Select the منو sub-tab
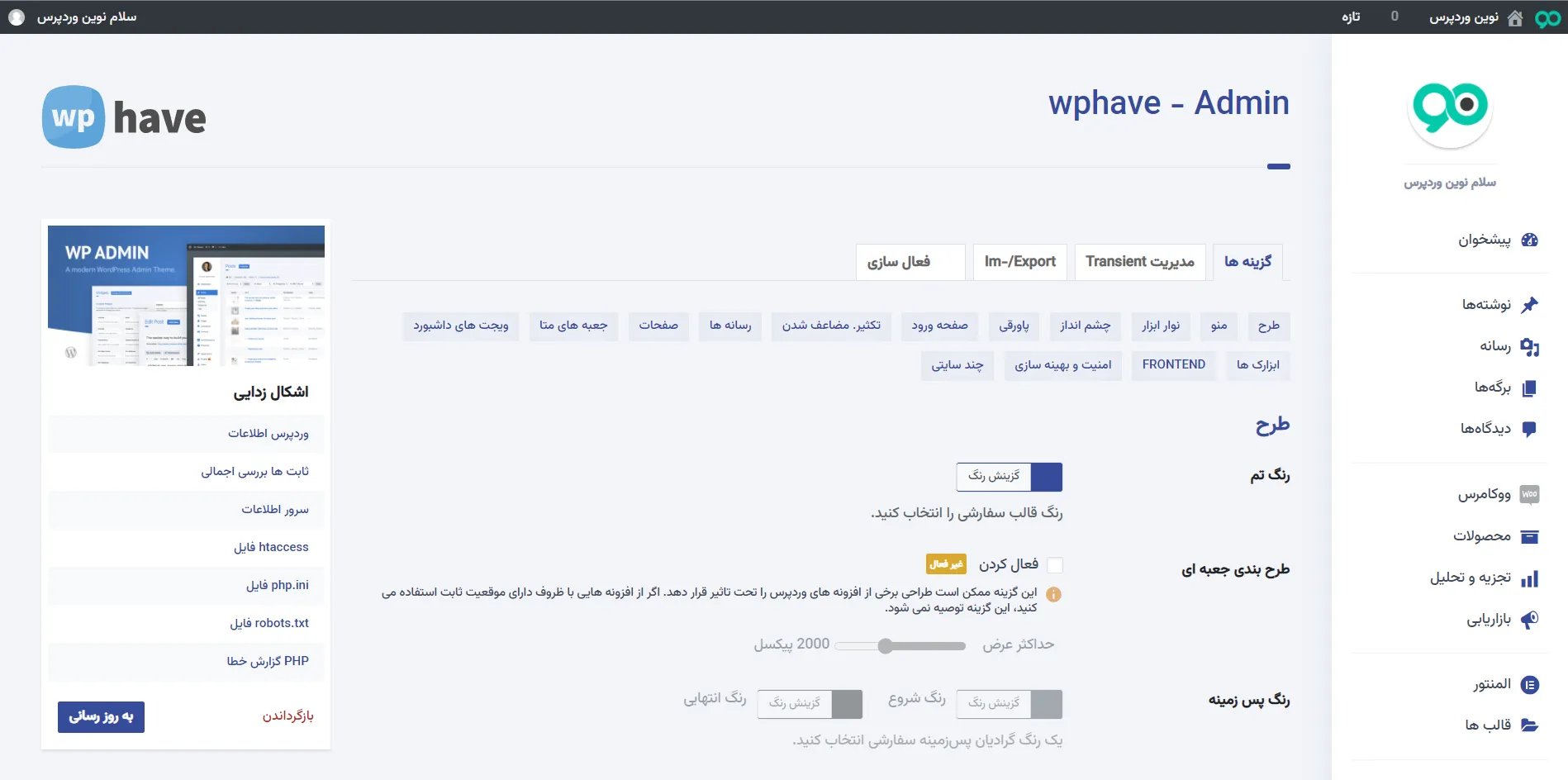This screenshot has height=780, width=1568. tap(1219, 326)
